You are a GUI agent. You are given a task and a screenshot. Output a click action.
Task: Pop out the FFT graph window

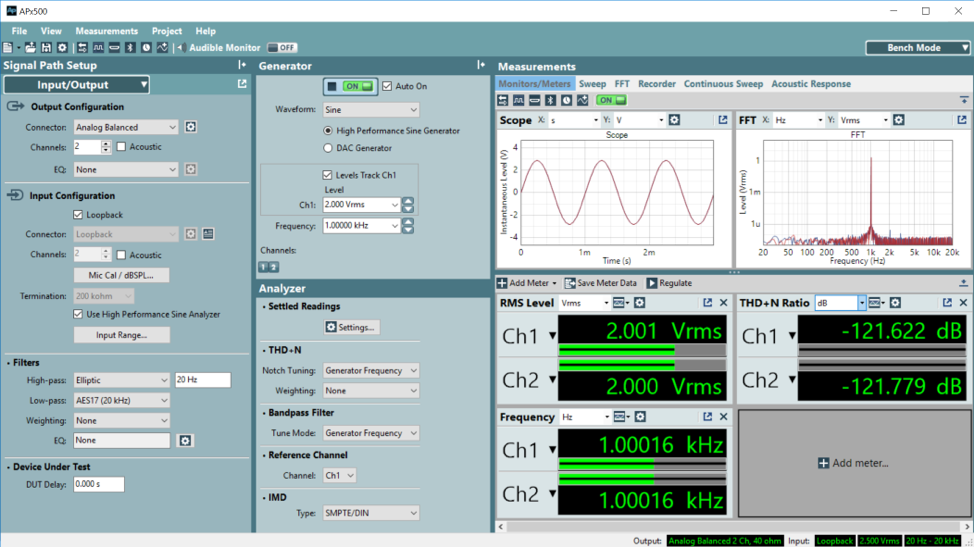tap(962, 120)
